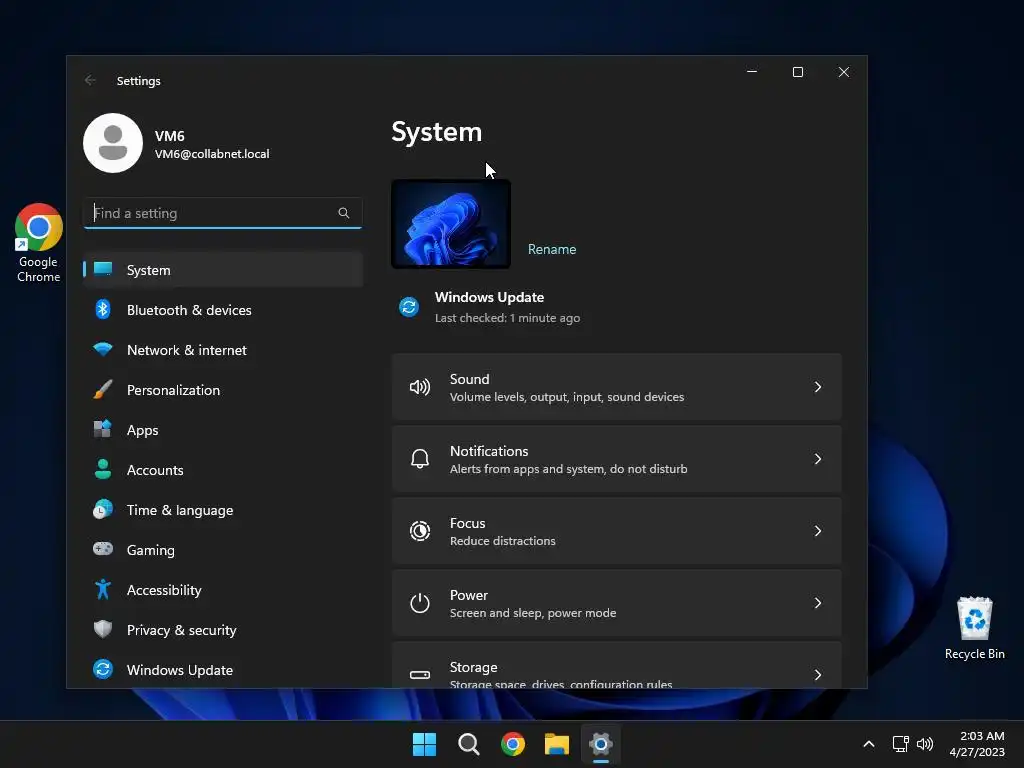The width and height of the screenshot is (1024, 768).
Task: Click the volume speaker icon in system tray
Action: pyautogui.click(x=925, y=744)
